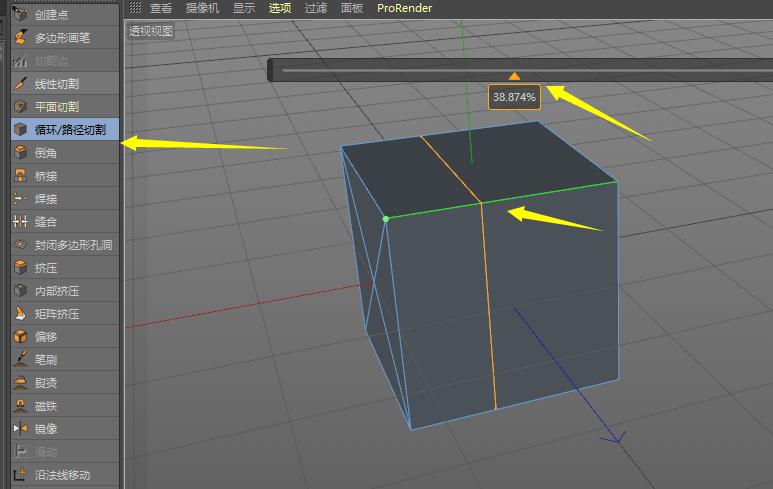This screenshot has height=489, width=773.
Task: Select the 偏移 offset icon
Action: pos(20,337)
